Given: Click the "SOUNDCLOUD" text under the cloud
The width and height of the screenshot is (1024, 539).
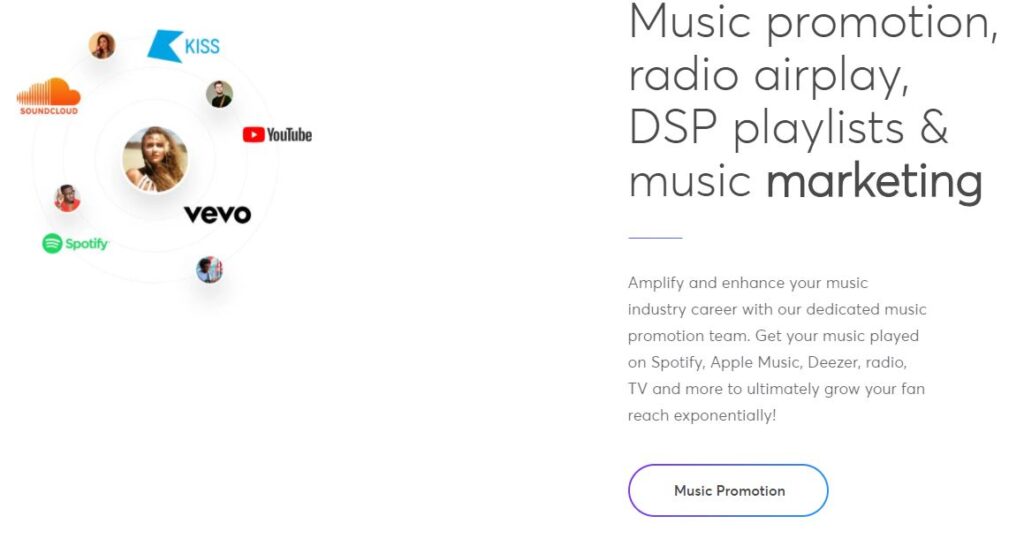Looking at the screenshot, I should (x=49, y=111).
